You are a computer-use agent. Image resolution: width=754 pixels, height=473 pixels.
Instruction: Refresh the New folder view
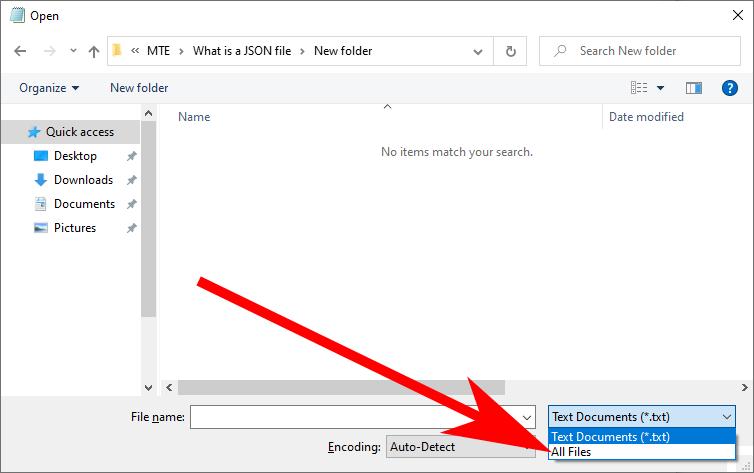[511, 51]
